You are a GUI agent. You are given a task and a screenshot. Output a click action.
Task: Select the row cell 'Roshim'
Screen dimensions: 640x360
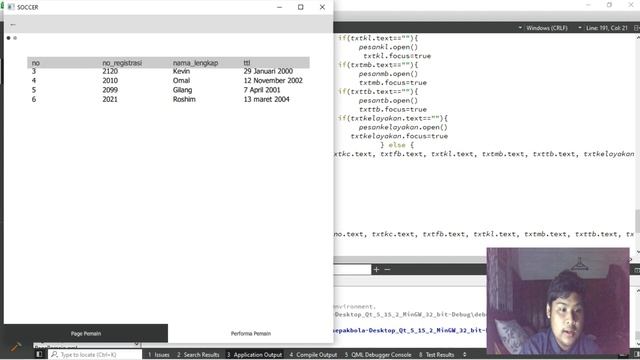tap(184, 99)
